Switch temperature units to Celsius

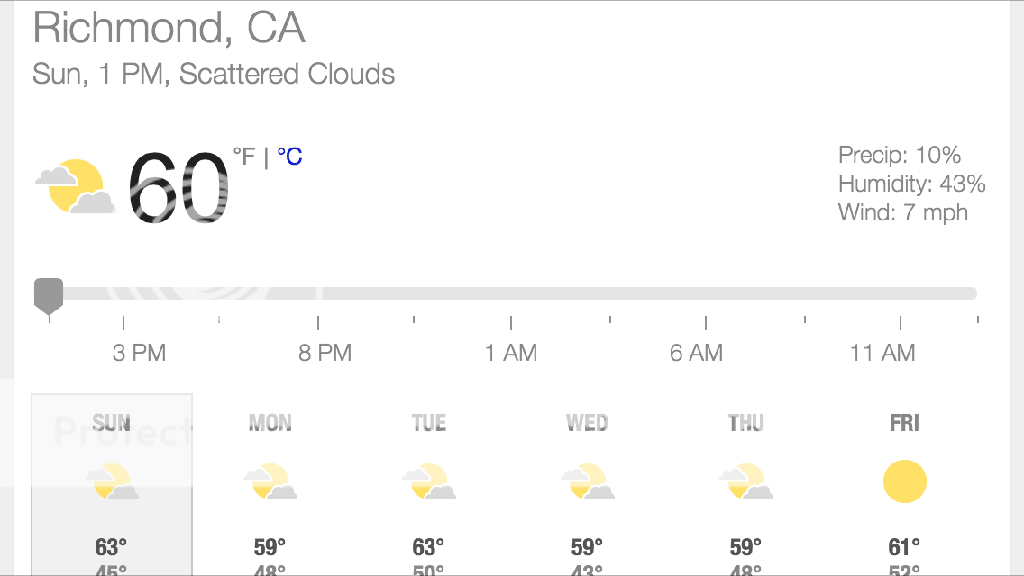coord(290,157)
